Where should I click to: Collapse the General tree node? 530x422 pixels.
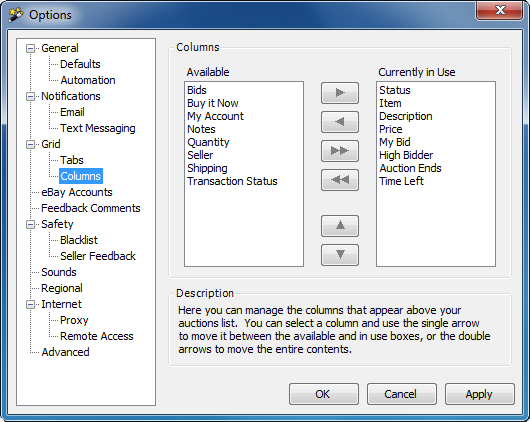pos(30,48)
